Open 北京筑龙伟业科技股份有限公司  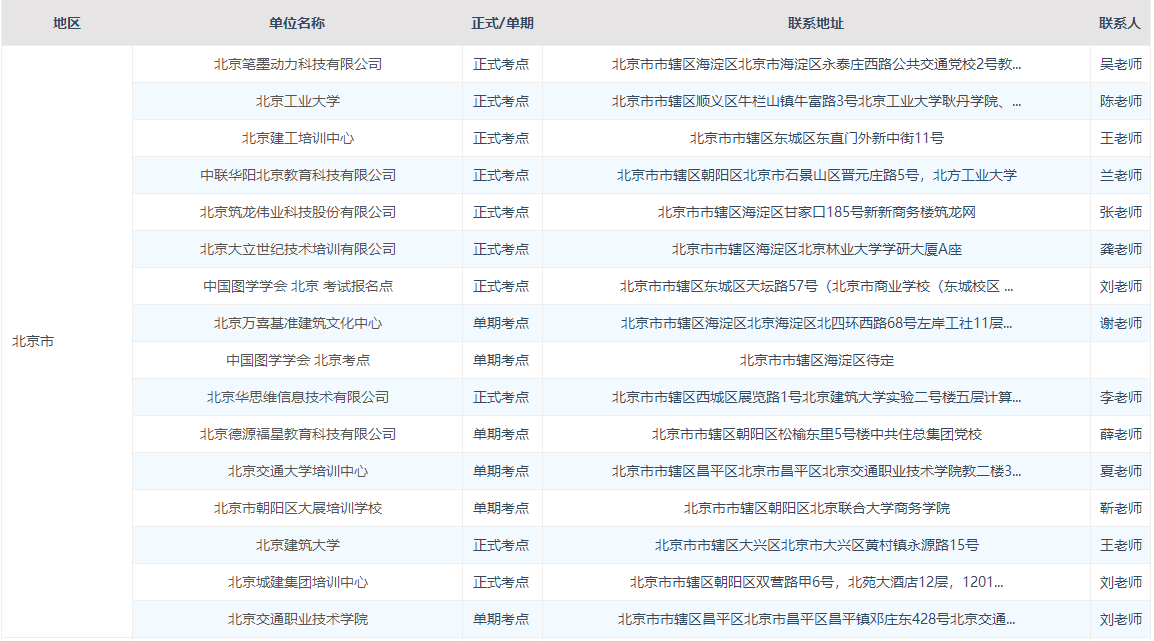tap(297, 212)
